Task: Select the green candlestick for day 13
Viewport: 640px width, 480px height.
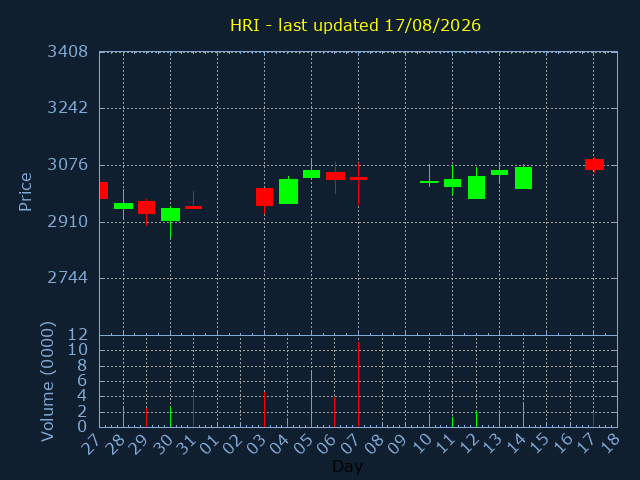Action: (x=500, y=173)
